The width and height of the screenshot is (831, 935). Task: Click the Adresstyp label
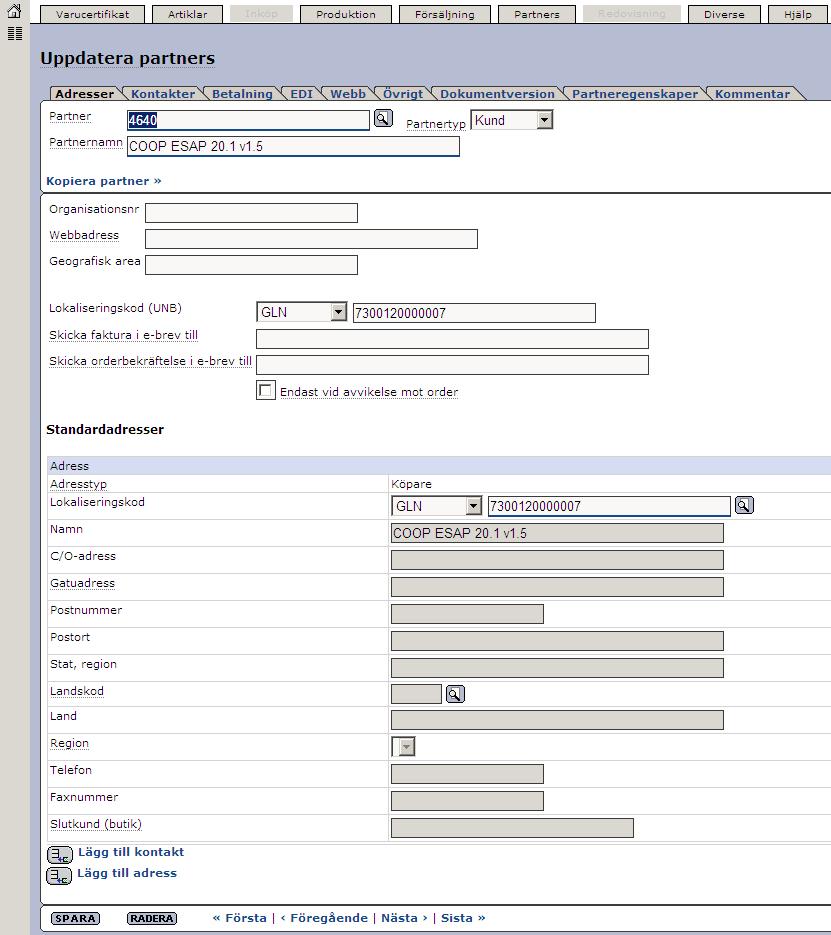tap(78, 484)
